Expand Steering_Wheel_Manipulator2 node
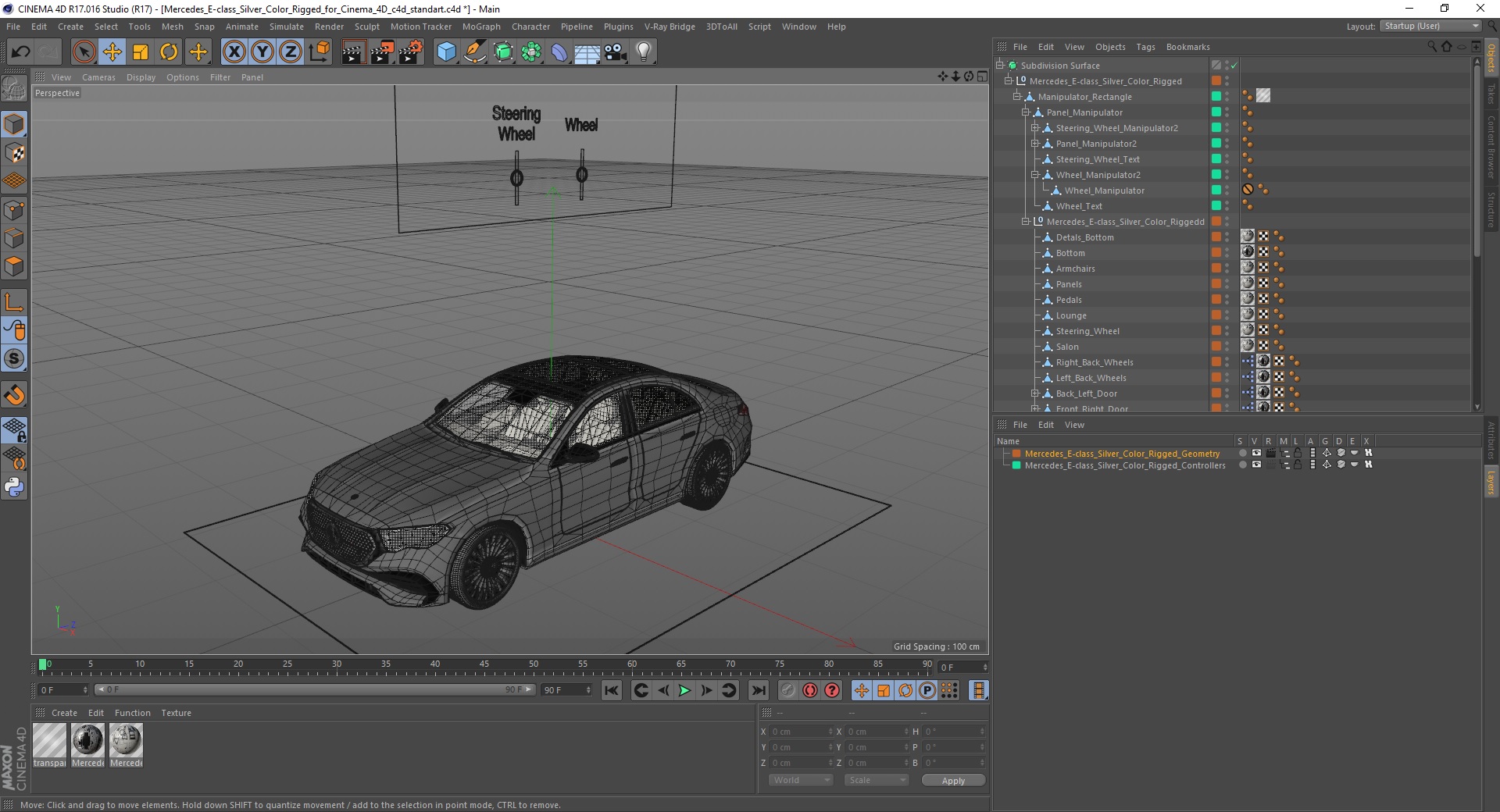 1034,128
